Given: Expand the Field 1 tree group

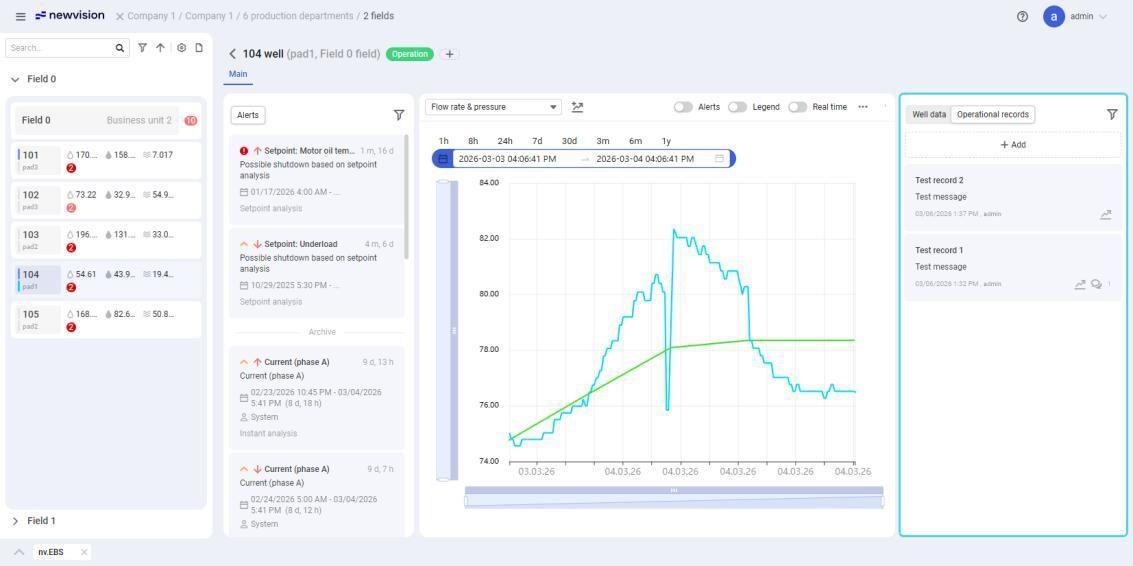Looking at the screenshot, I should pos(15,520).
